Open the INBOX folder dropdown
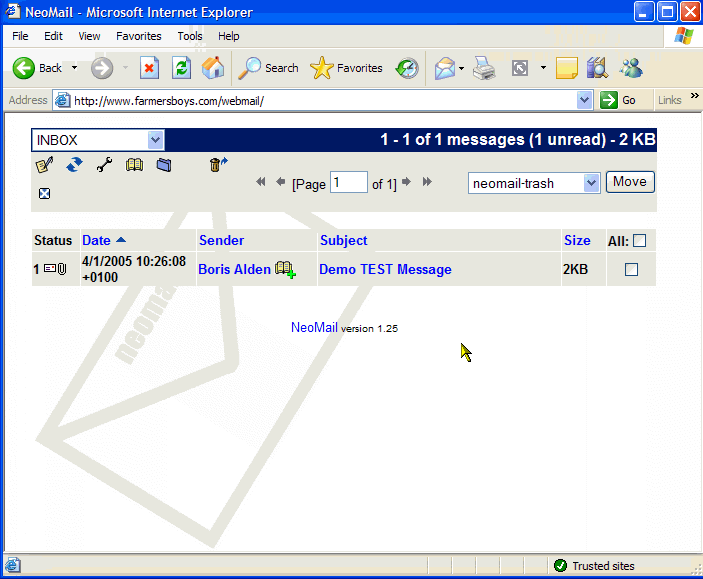 coord(155,140)
